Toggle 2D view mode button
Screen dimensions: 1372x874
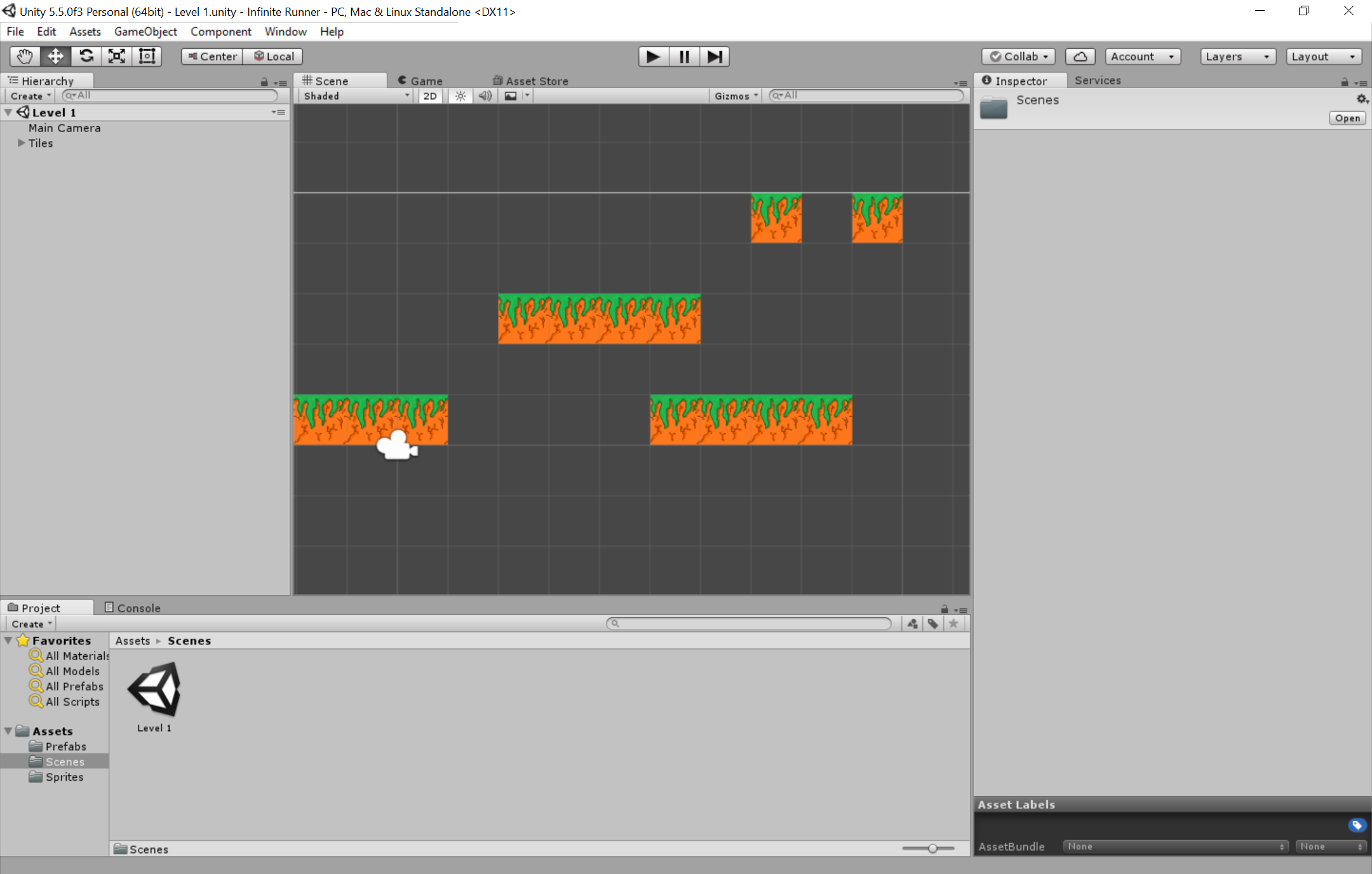[x=428, y=95]
